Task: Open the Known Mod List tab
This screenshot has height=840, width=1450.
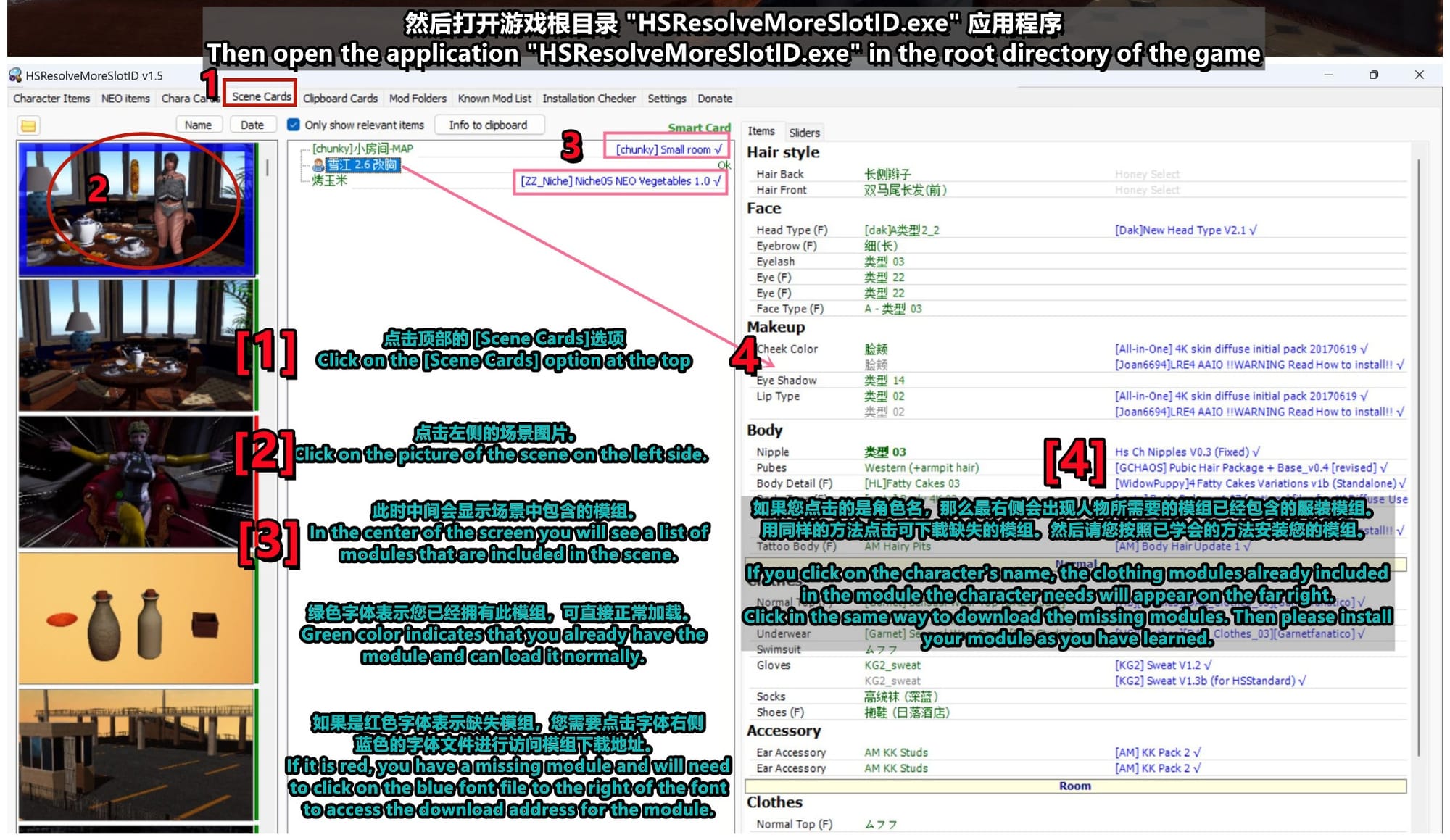Action: pyautogui.click(x=494, y=99)
